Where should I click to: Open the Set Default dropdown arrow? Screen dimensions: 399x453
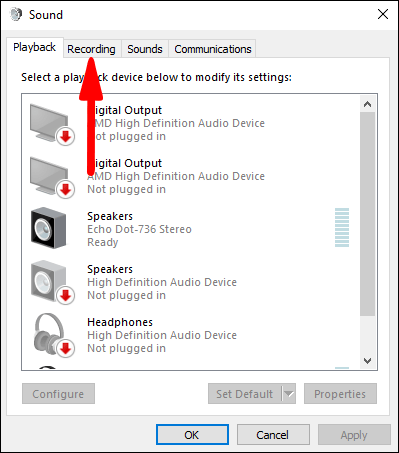(x=289, y=394)
